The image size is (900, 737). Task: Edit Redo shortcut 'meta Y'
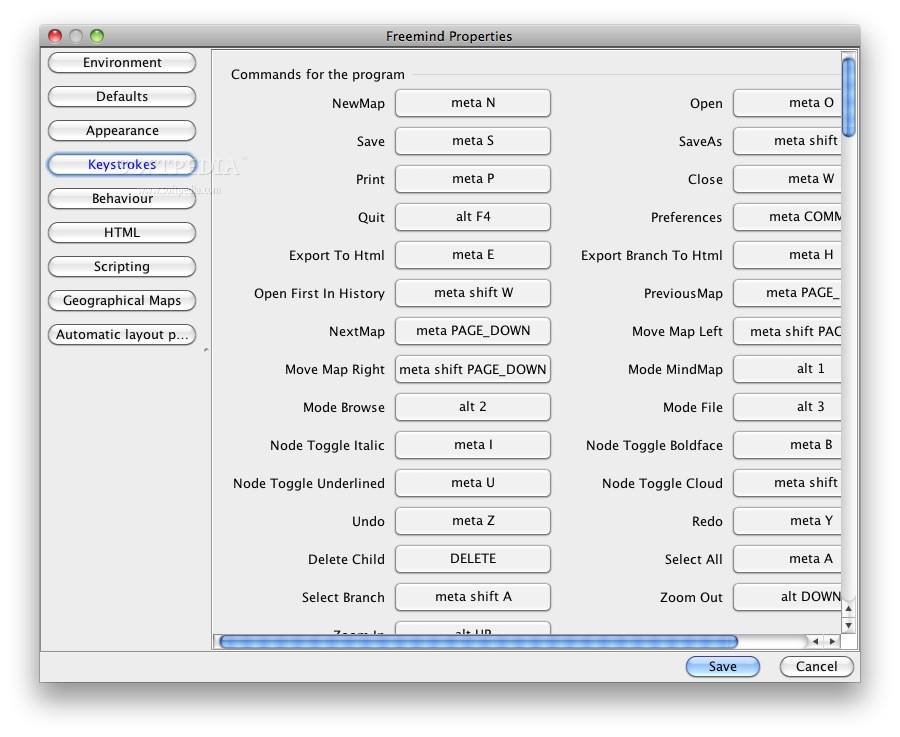coord(788,521)
